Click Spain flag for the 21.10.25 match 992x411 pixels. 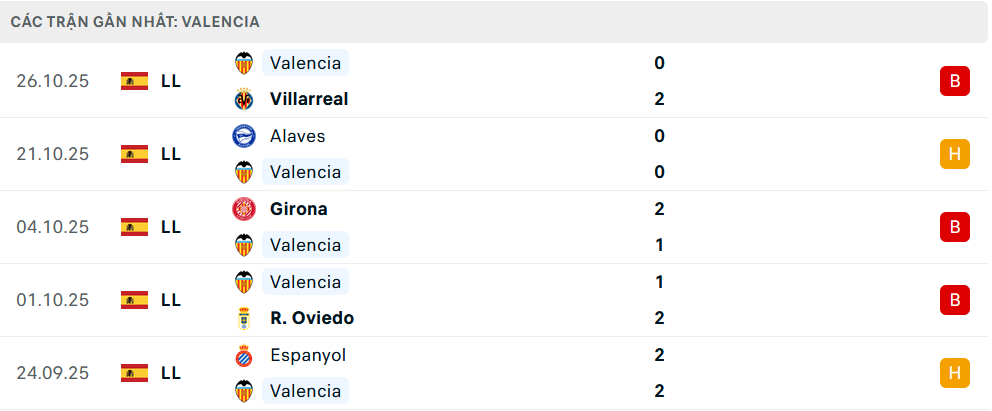click(x=134, y=154)
